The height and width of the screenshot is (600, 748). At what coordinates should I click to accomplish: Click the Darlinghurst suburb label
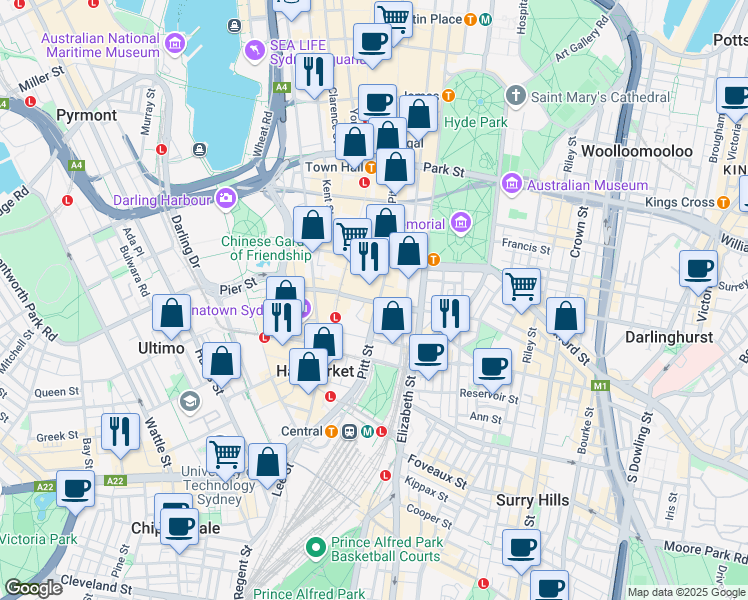tap(669, 337)
